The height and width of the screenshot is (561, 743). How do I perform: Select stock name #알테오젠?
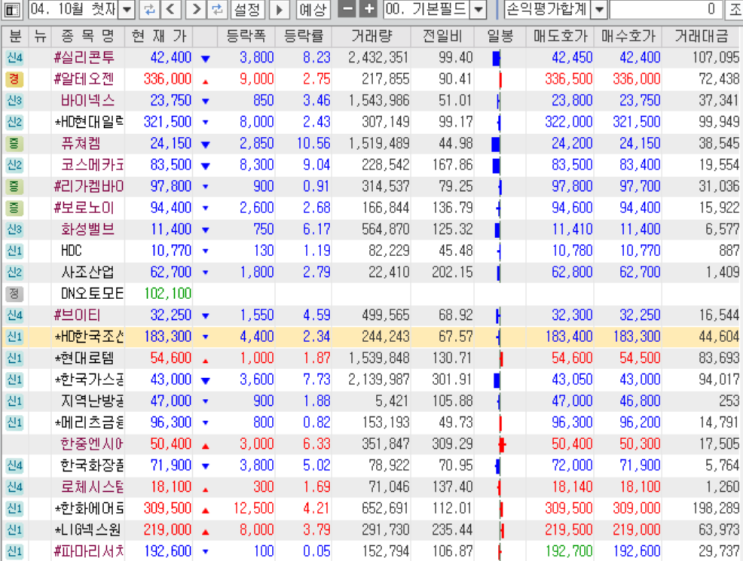(84, 79)
